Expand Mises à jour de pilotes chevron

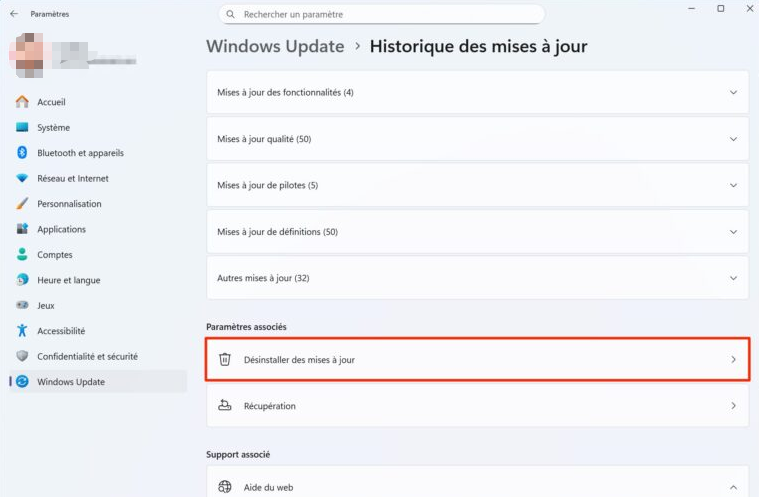click(733, 185)
